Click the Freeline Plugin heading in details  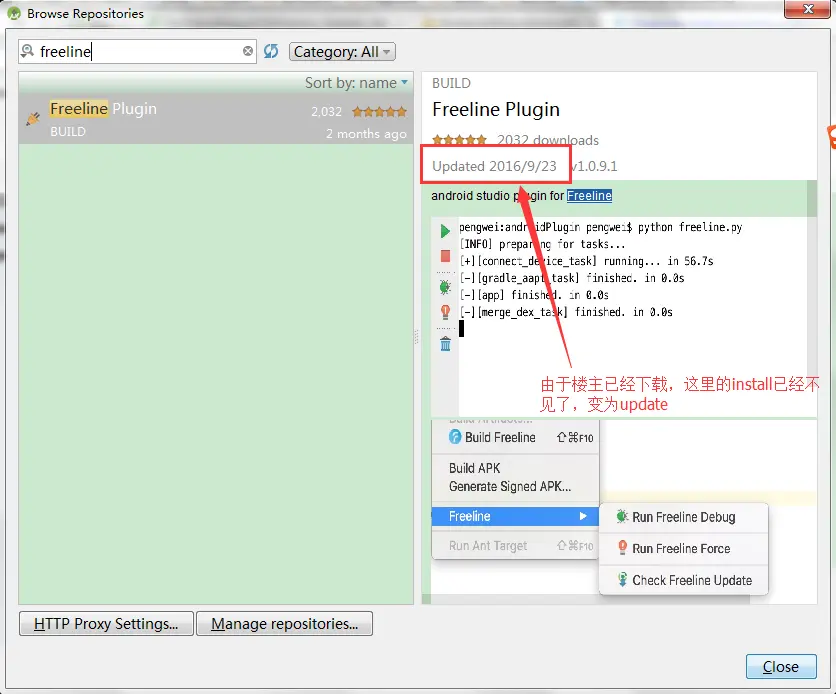[x=496, y=109]
